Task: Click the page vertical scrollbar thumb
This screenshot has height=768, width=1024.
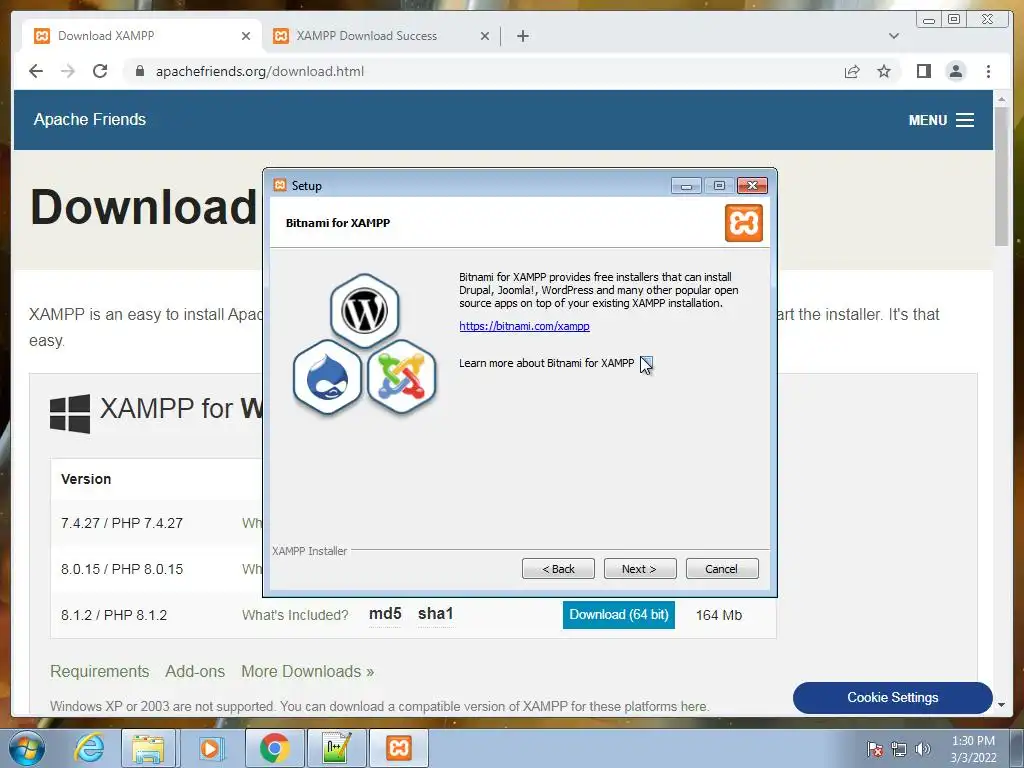Action: click(x=1001, y=176)
